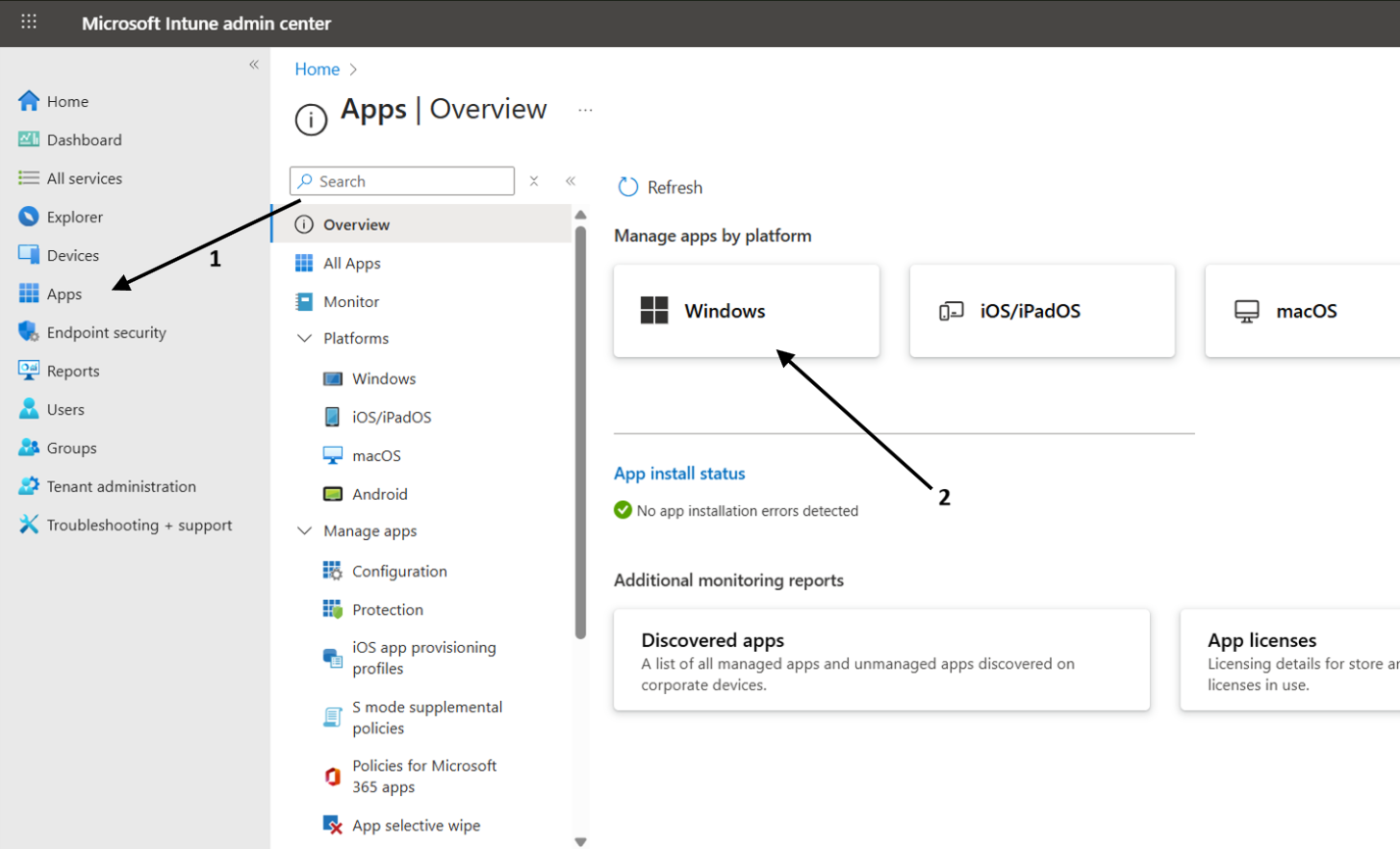Click the Microsoft Intune admin center title

206,23
